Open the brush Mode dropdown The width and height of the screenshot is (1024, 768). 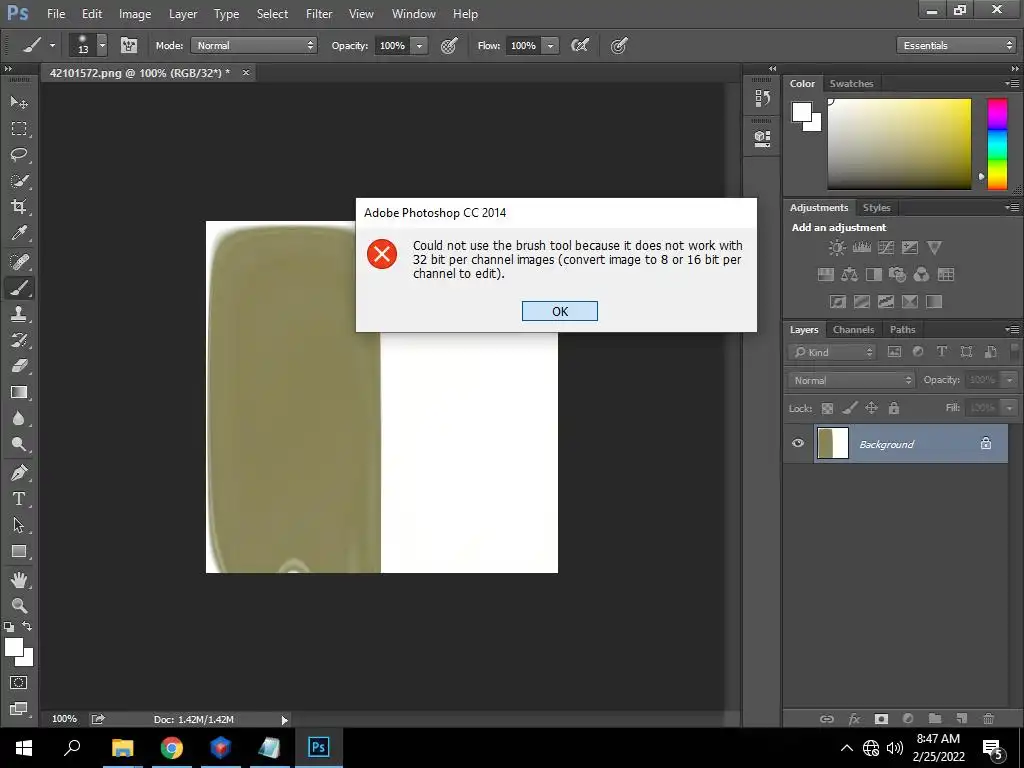(x=254, y=45)
